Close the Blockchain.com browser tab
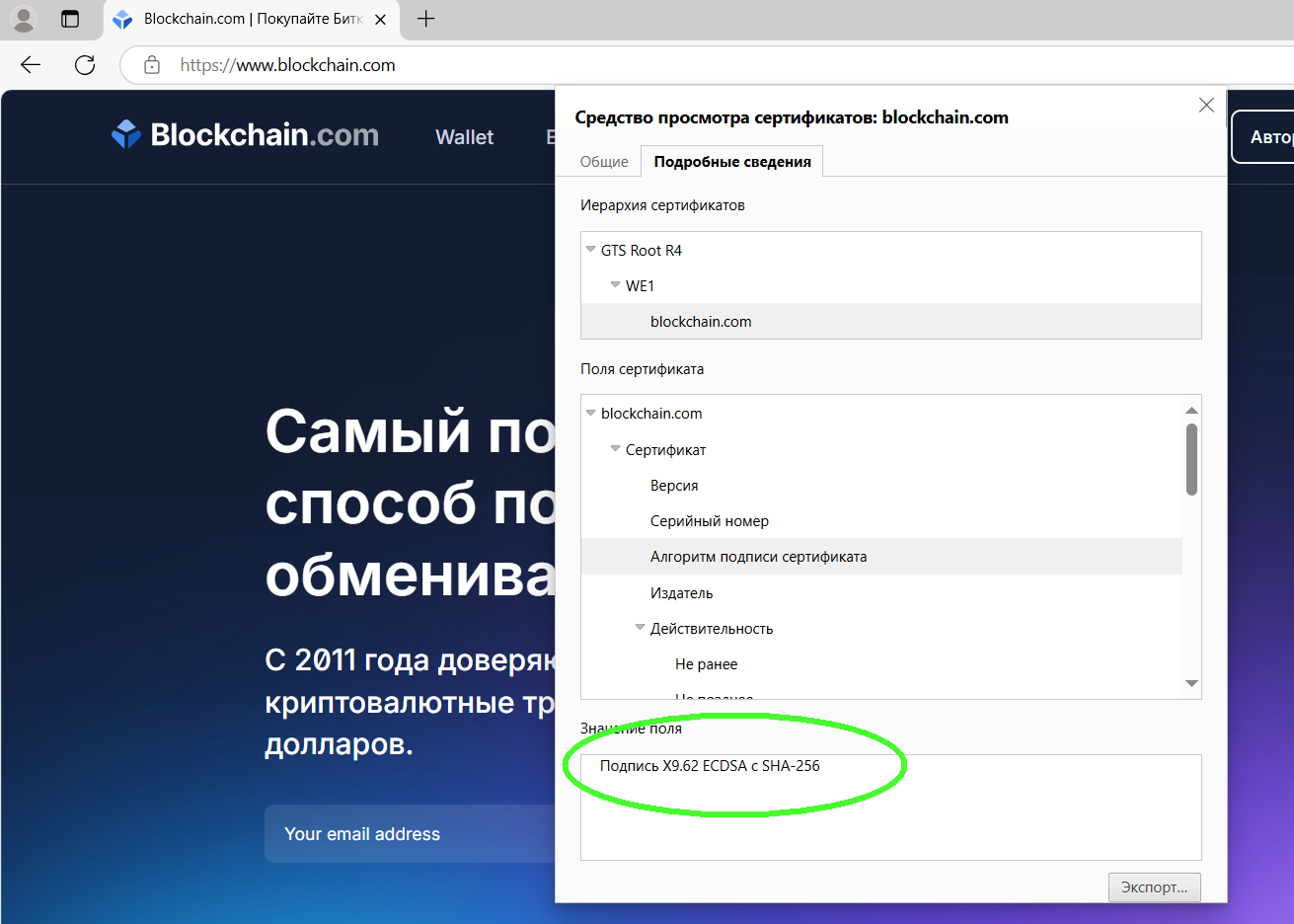 click(381, 20)
